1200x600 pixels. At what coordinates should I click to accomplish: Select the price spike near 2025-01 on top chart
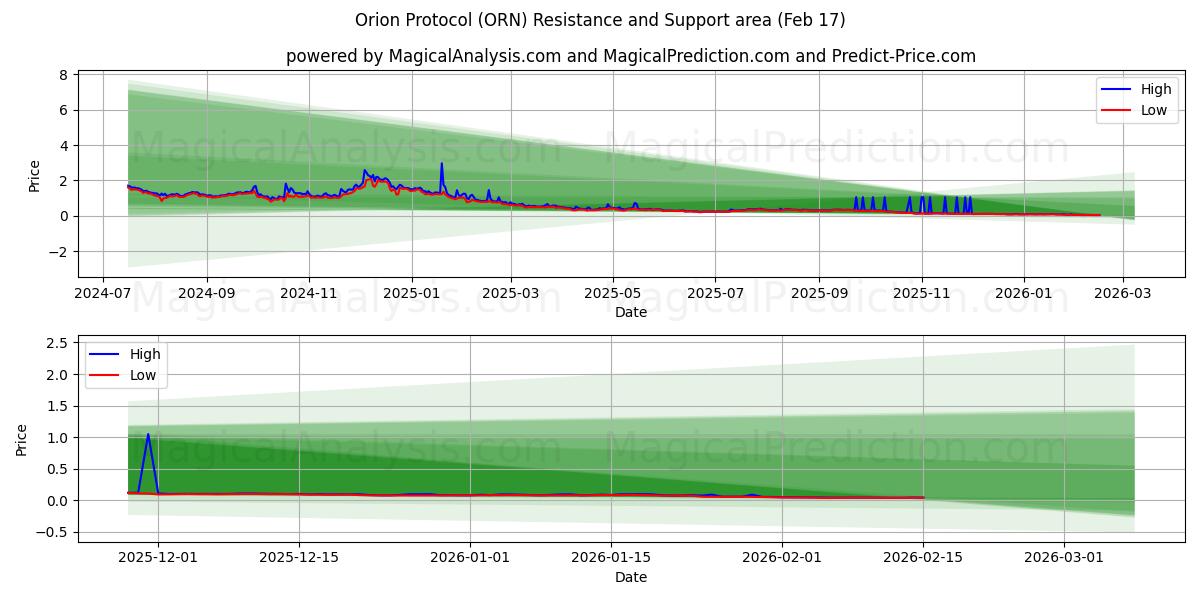442,165
